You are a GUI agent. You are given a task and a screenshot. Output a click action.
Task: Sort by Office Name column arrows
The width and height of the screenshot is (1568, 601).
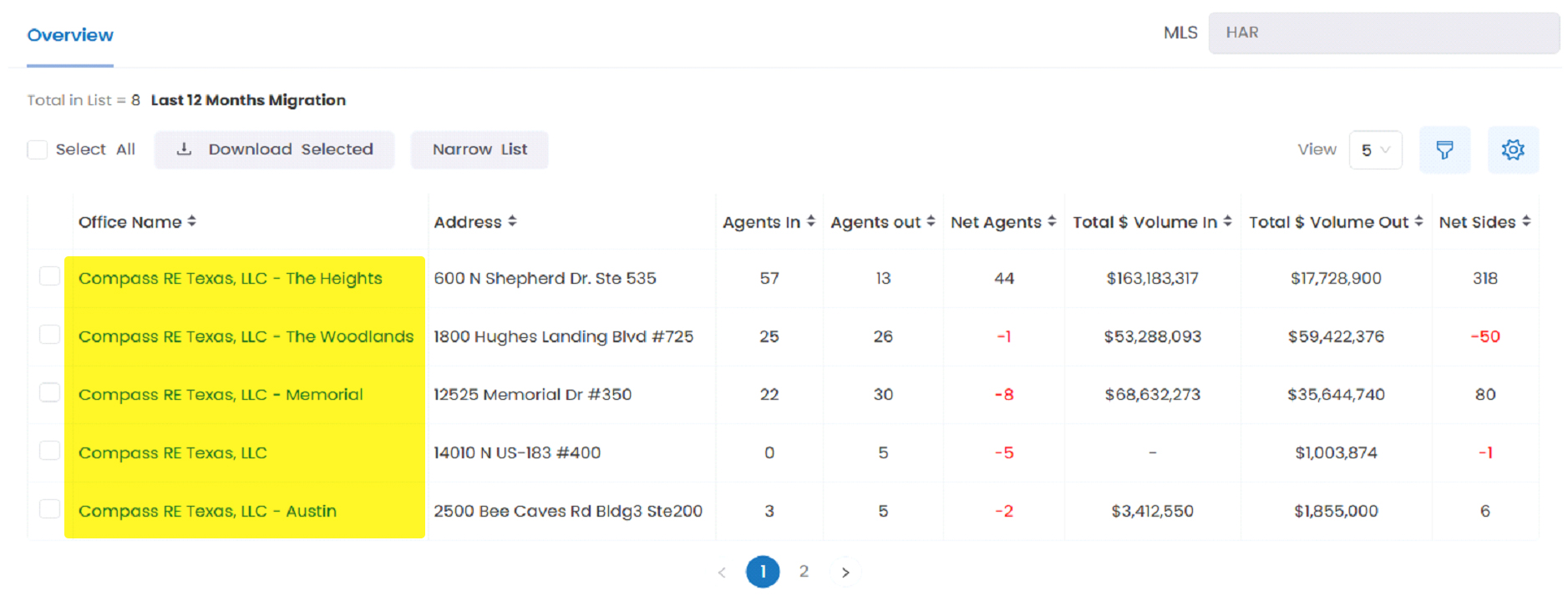point(192,221)
